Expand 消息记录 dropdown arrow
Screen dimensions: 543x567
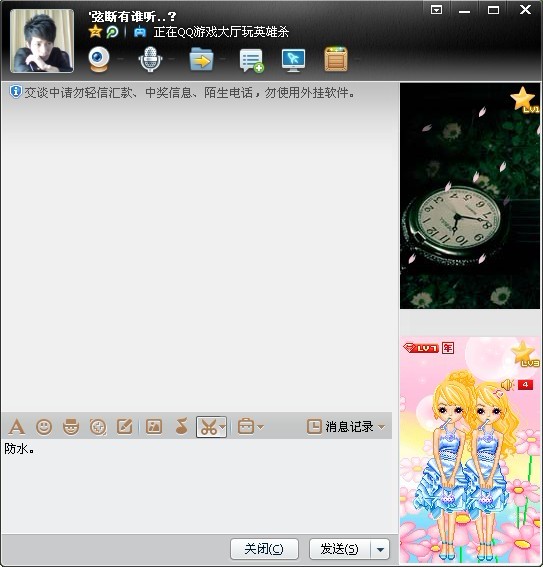coord(381,427)
